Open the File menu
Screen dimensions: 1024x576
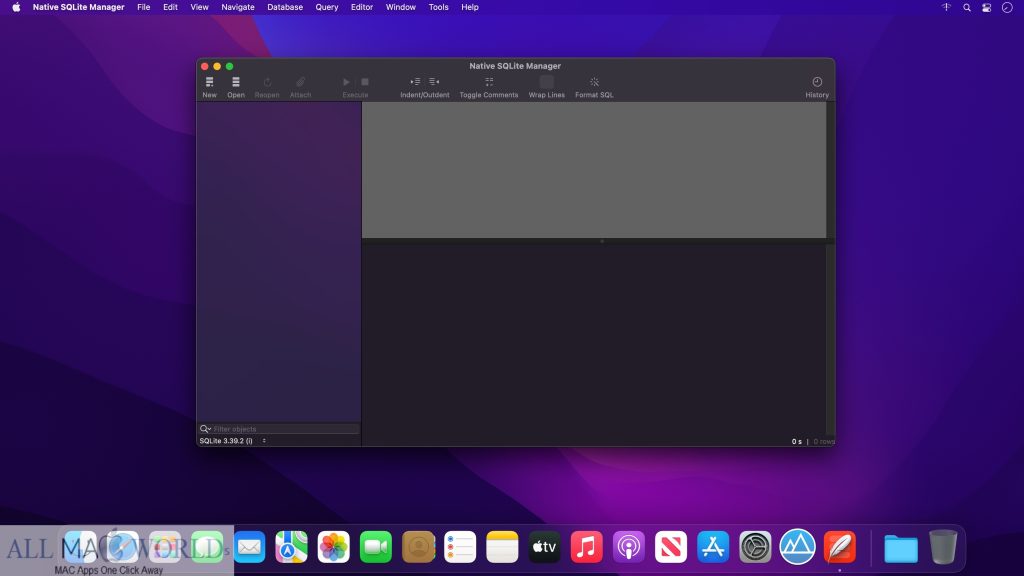[x=144, y=7]
